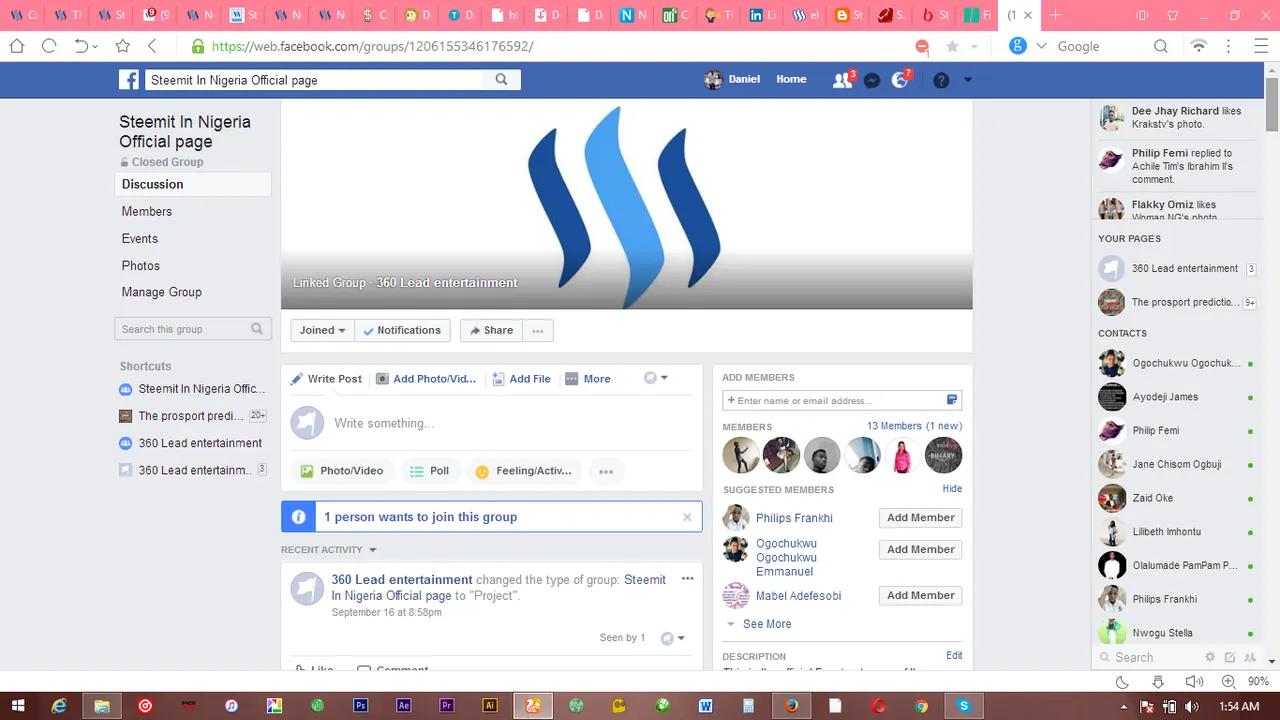Expand See More suggested members
This screenshot has height=720, width=1280.
(x=767, y=624)
